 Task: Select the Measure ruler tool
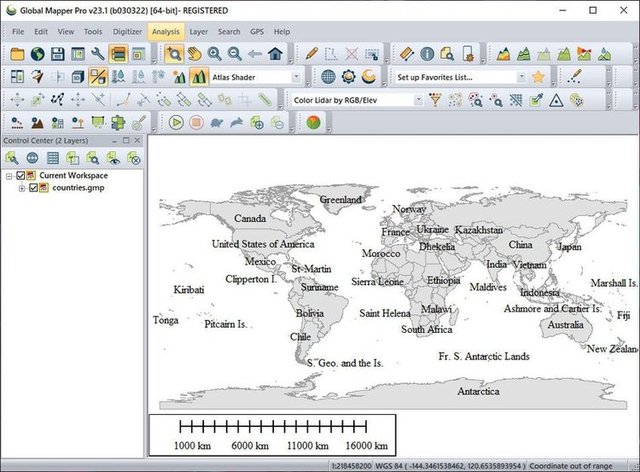(406, 53)
